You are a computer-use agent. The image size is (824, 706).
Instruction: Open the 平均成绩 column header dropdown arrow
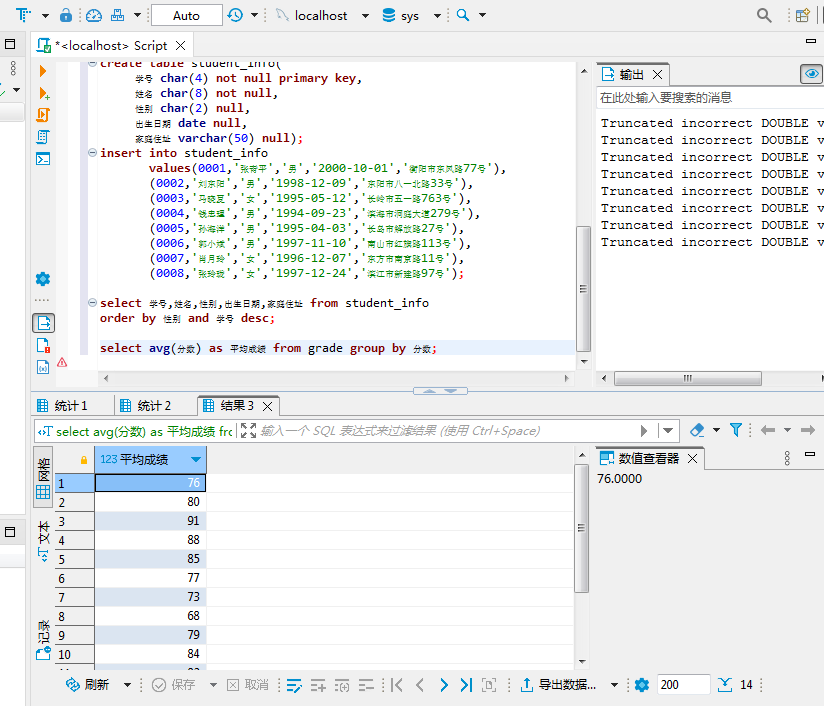click(x=196, y=459)
